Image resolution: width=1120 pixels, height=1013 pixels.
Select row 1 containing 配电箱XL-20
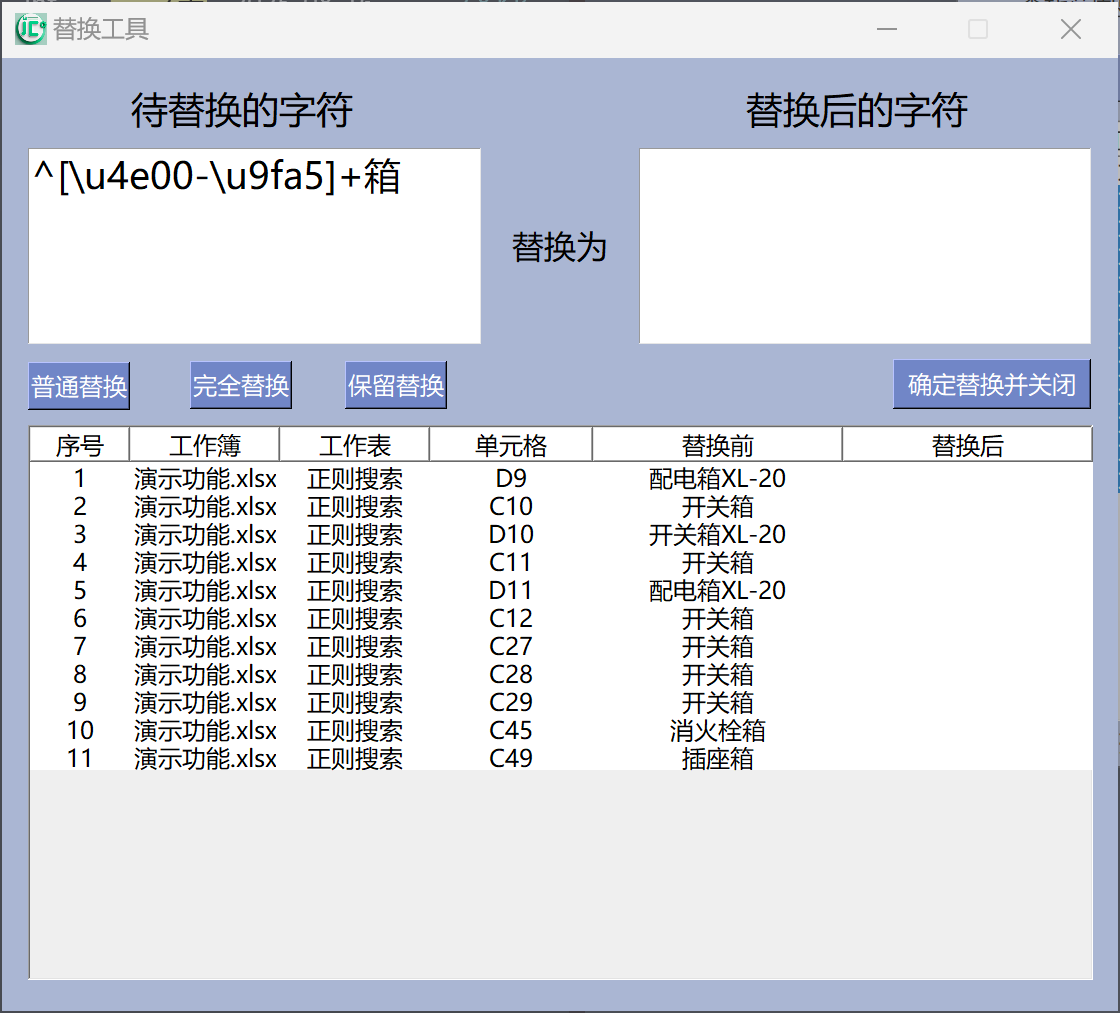(560, 479)
